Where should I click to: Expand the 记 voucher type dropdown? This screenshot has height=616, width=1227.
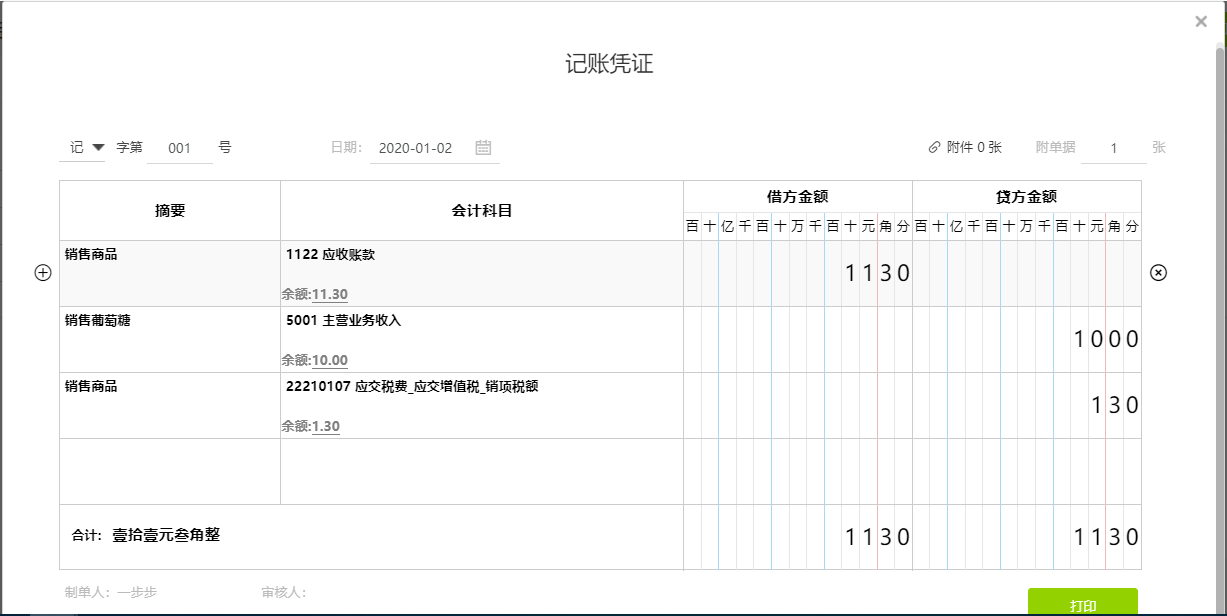coord(97,148)
